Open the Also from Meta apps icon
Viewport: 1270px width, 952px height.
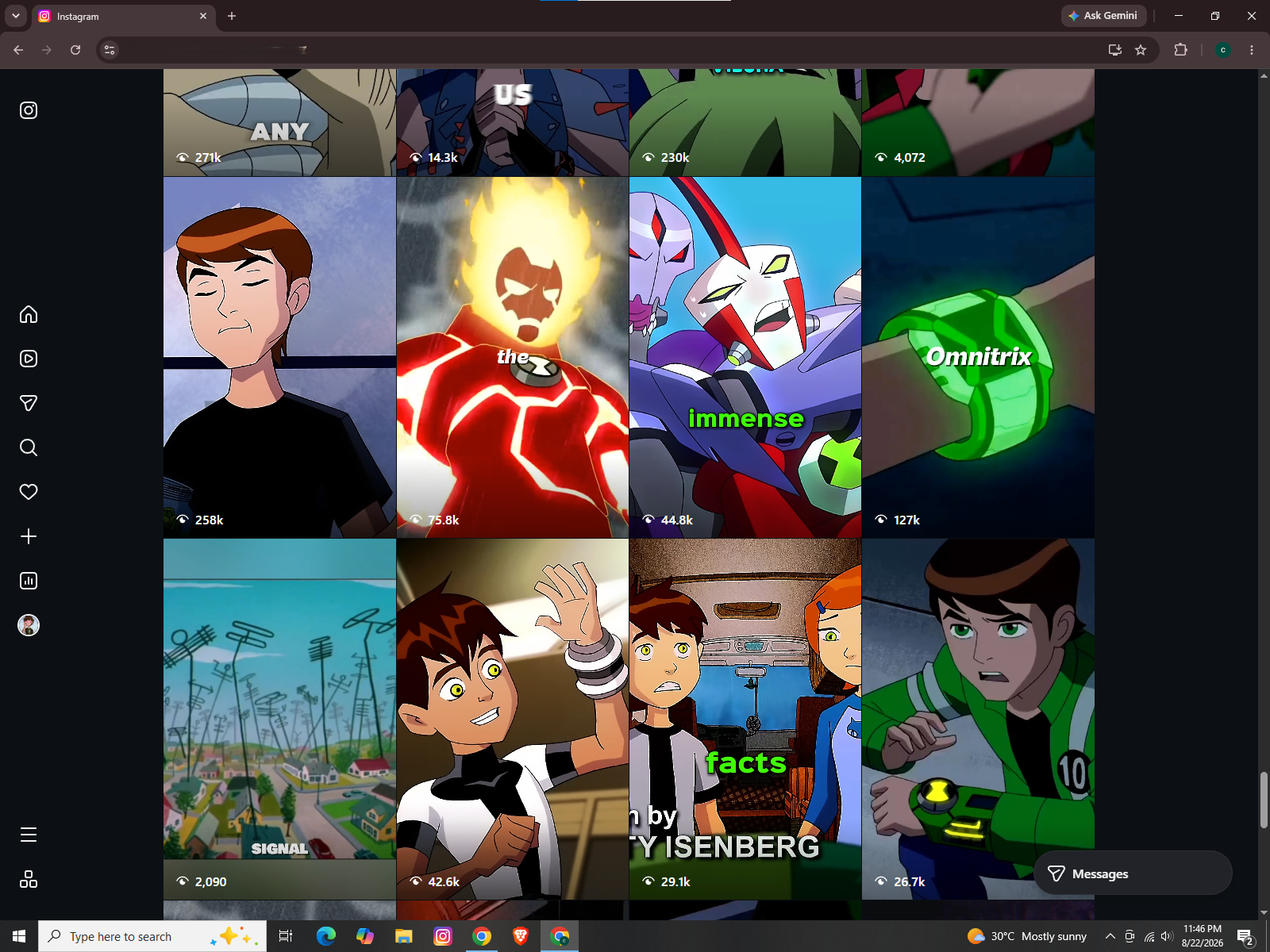click(x=29, y=879)
